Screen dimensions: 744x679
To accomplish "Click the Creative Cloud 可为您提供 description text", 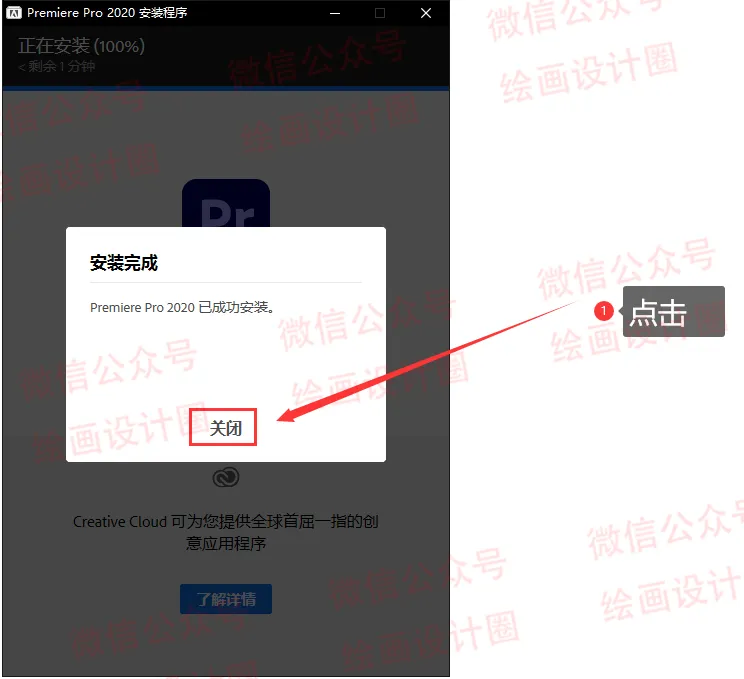I will [x=226, y=532].
